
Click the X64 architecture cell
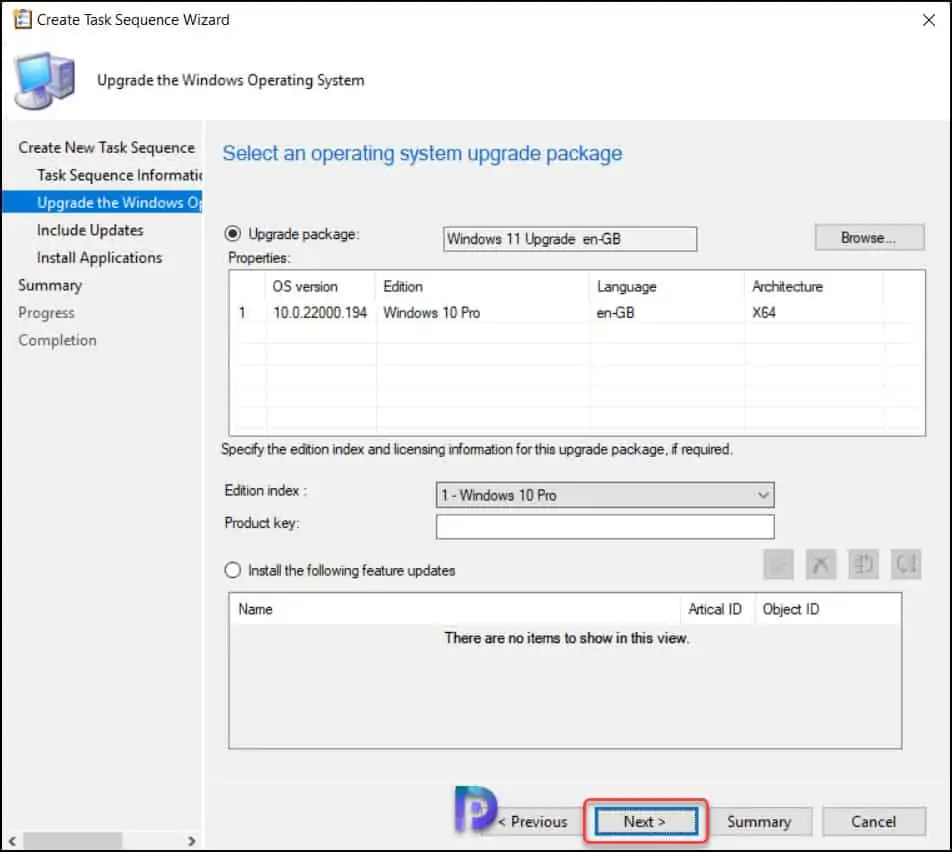[x=764, y=313]
